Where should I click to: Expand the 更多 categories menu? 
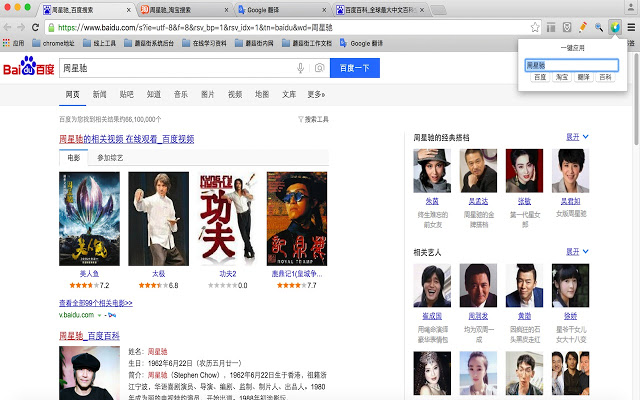316,94
